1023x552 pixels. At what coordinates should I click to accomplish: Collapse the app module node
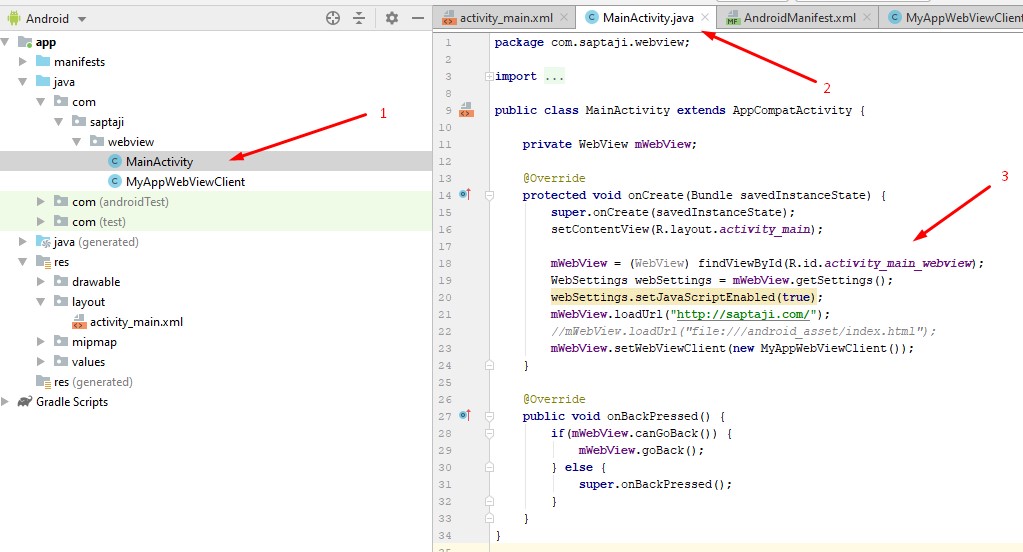coord(5,42)
